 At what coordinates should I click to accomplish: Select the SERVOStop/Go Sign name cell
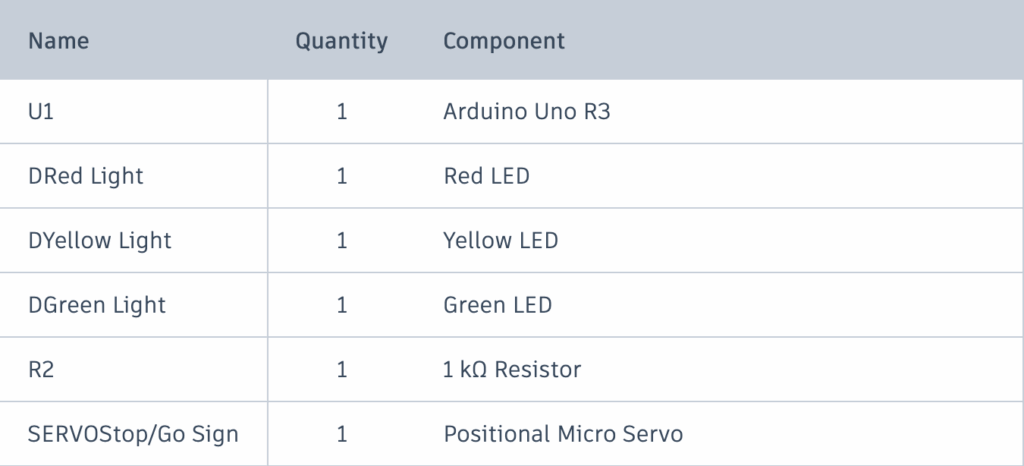(x=133, y=434)
